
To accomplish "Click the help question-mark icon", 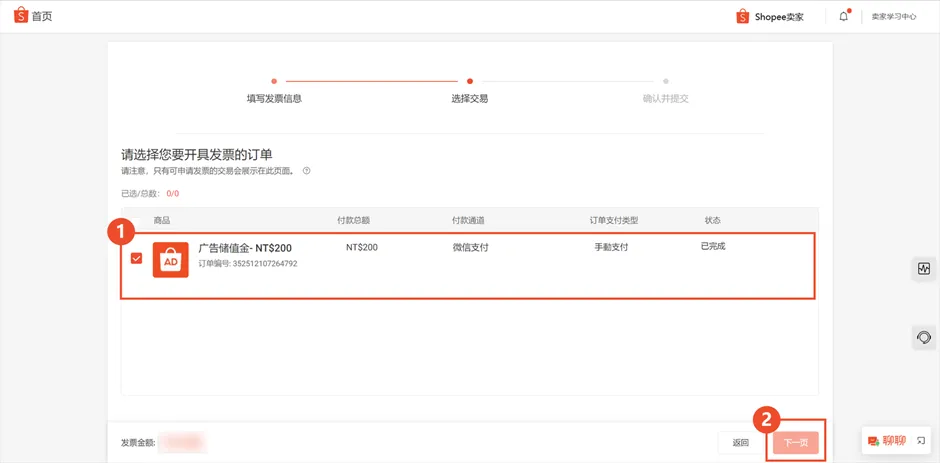I will (306, 171).
